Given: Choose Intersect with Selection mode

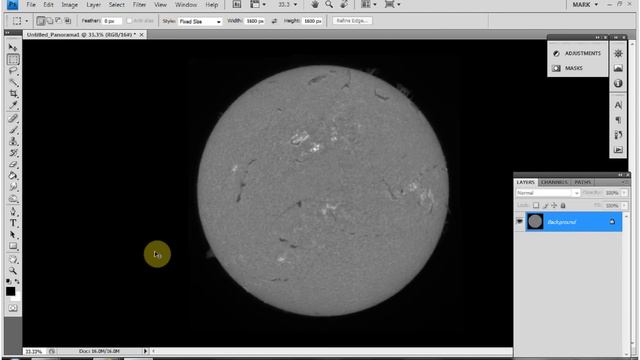Looking at the screenshot, I should coord(67,20).
